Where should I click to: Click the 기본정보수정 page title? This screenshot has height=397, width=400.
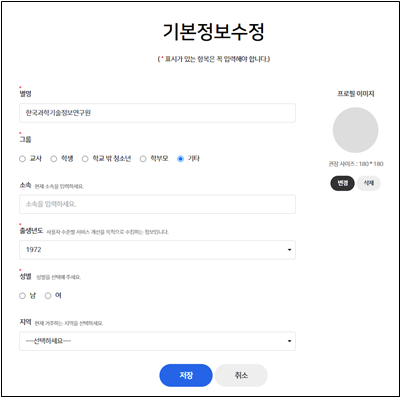click(214, 32)
